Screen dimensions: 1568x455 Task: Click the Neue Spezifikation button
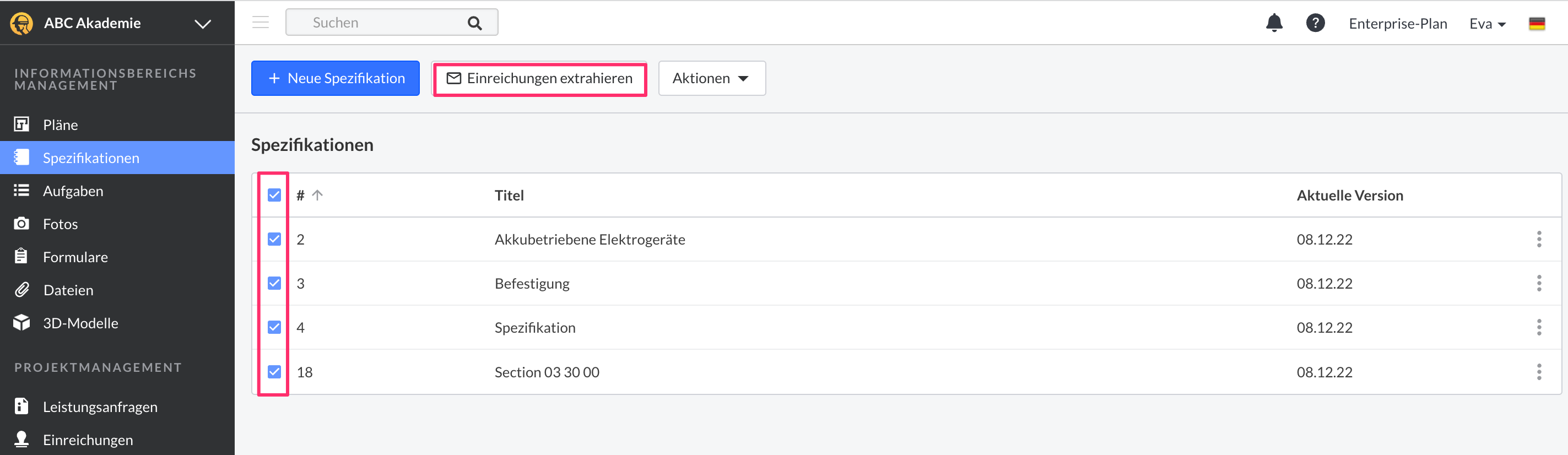coord(336,78)
